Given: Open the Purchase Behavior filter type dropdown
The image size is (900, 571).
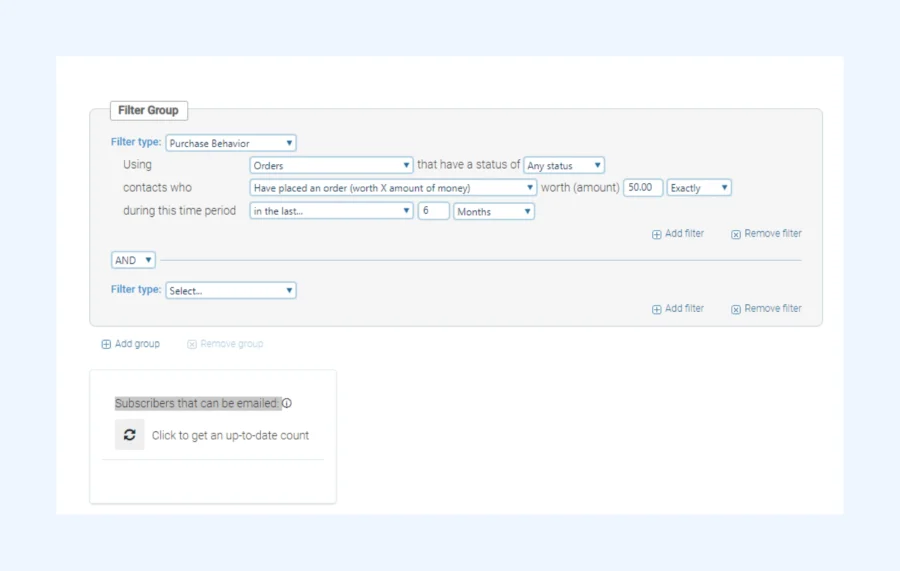Looking at the screenshot, I should (x=231, y=143).
